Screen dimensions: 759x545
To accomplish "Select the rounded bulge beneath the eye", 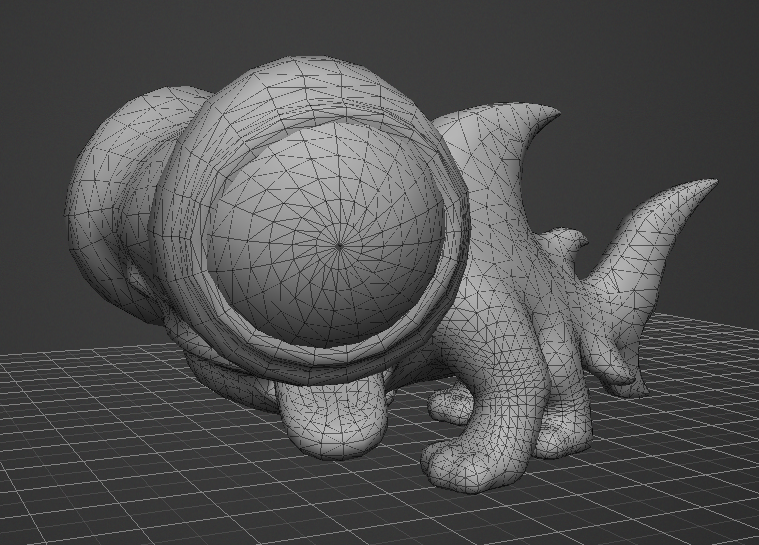I will click(330, 418).
